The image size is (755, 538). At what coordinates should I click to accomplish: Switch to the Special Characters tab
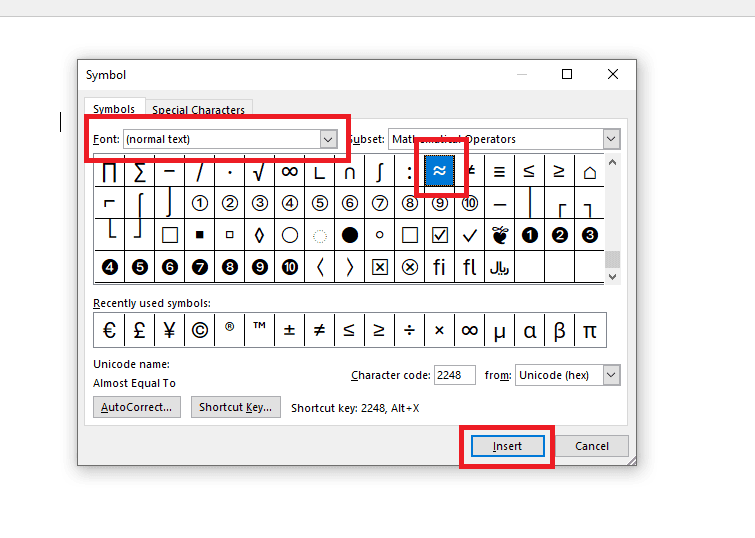pos(198,110)
